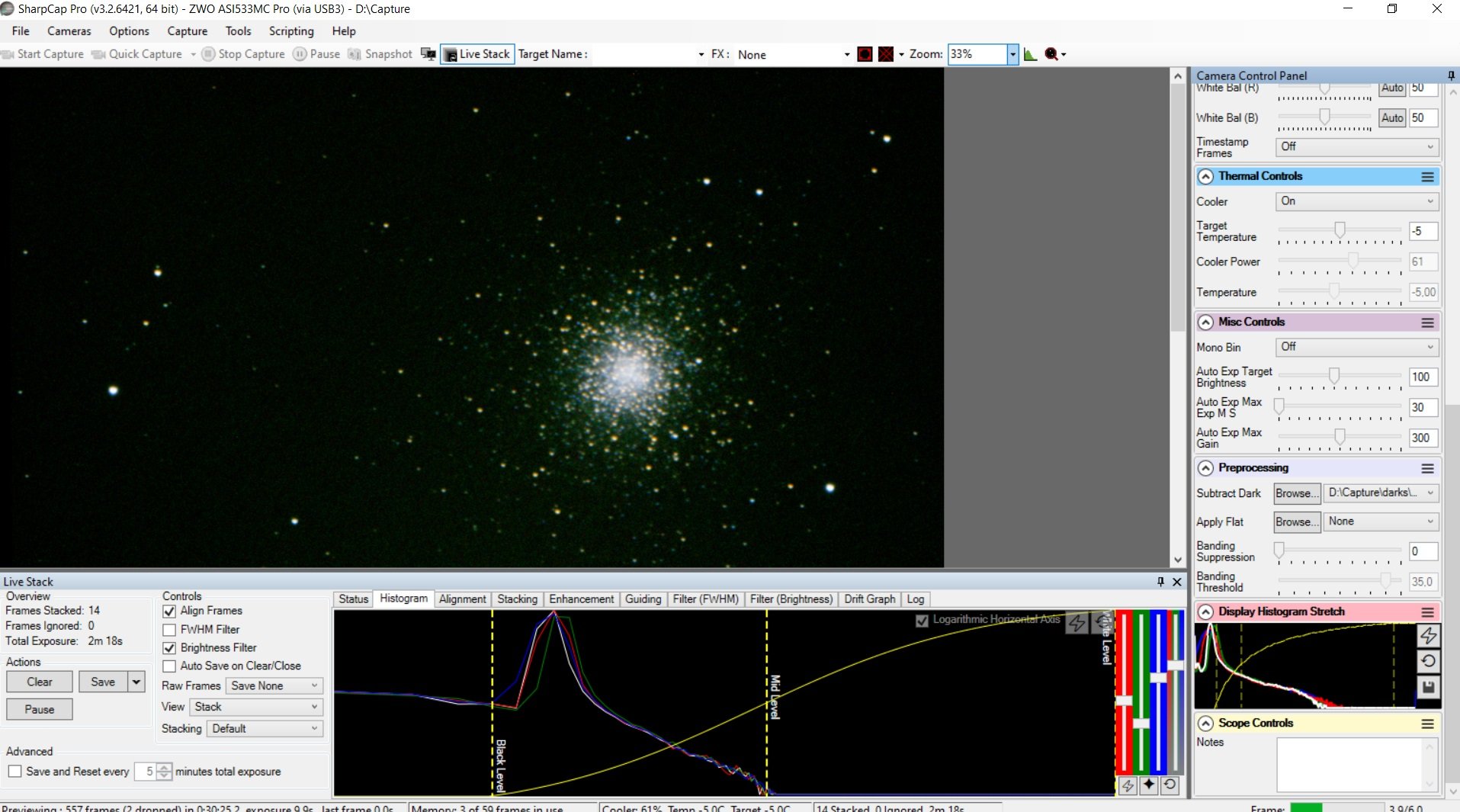1460x812 pixels.
Task: Click the two-monitor view icon in toolbar
Action: point(428,54)
